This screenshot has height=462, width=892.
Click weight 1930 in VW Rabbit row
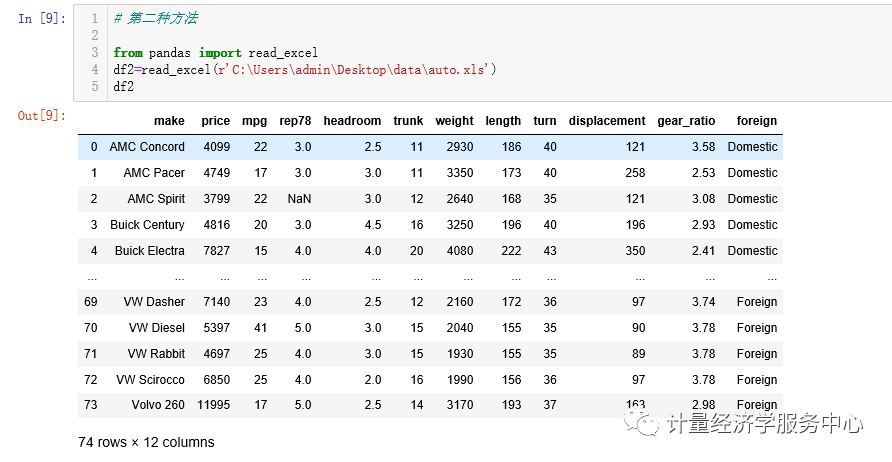pos(460,354)
